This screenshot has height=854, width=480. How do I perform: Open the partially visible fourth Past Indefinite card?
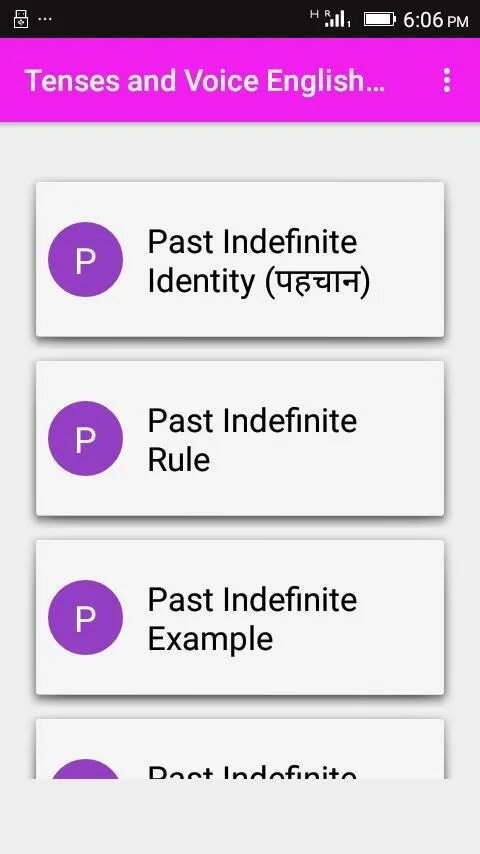240,749
